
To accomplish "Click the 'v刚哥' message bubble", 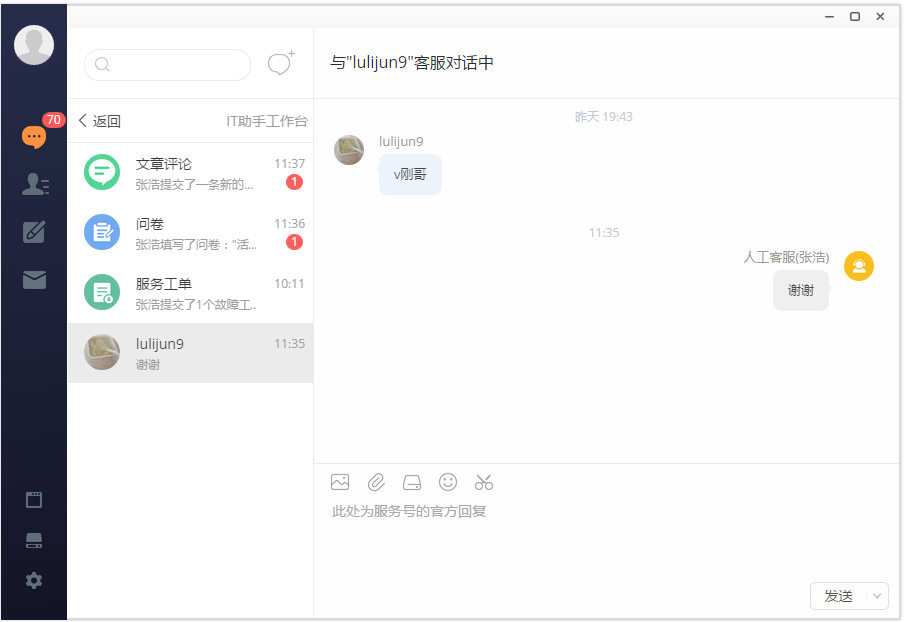I will (x=410, y=175).
